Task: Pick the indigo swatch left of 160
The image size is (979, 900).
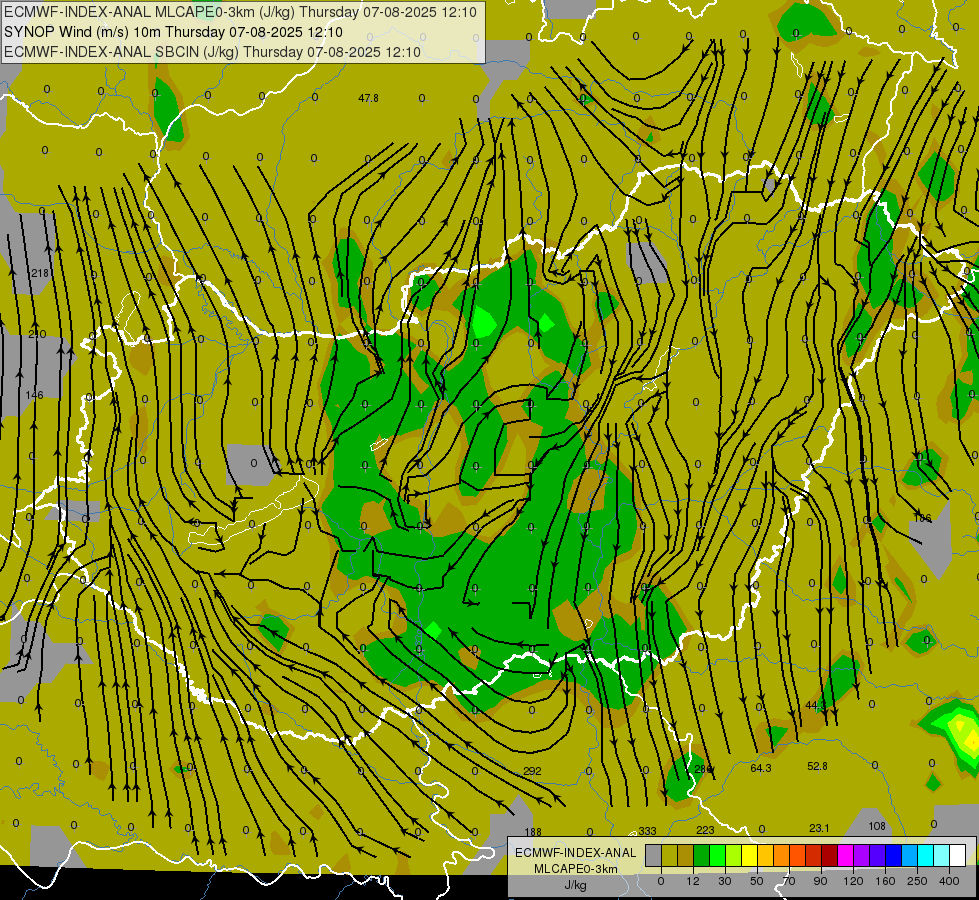Action: point(878,855)
